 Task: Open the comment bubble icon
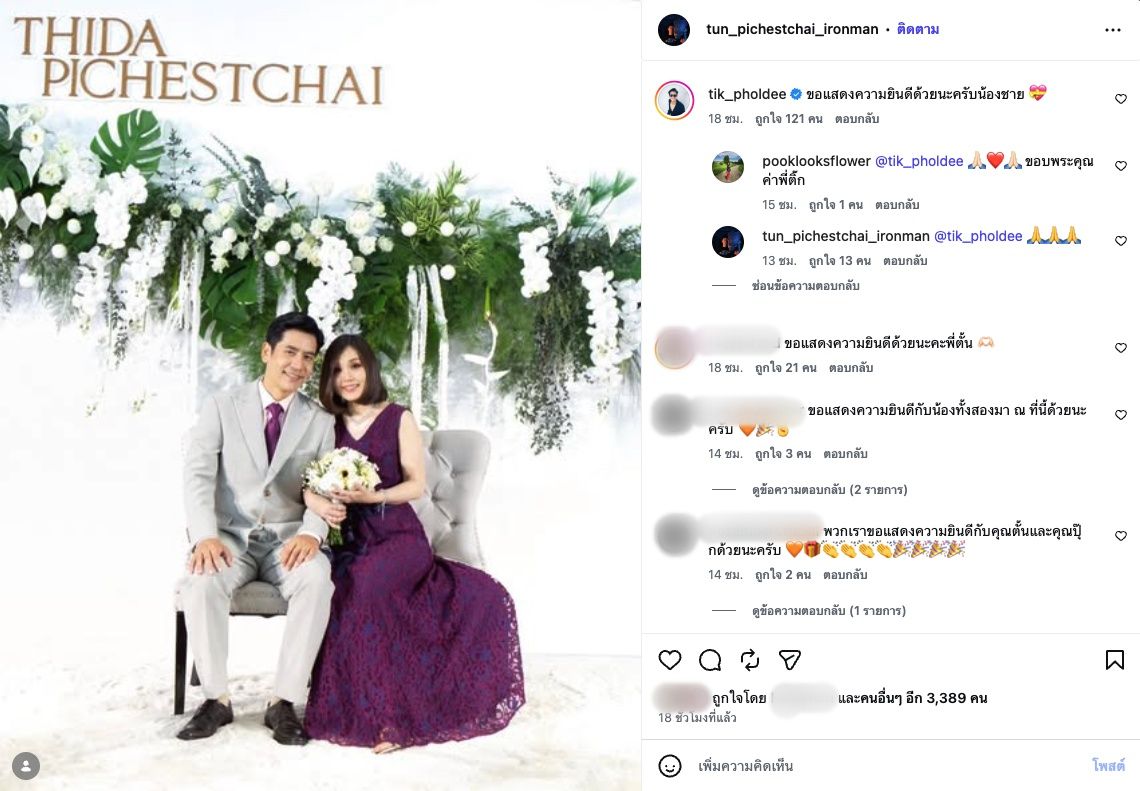[x=710, y=660]
